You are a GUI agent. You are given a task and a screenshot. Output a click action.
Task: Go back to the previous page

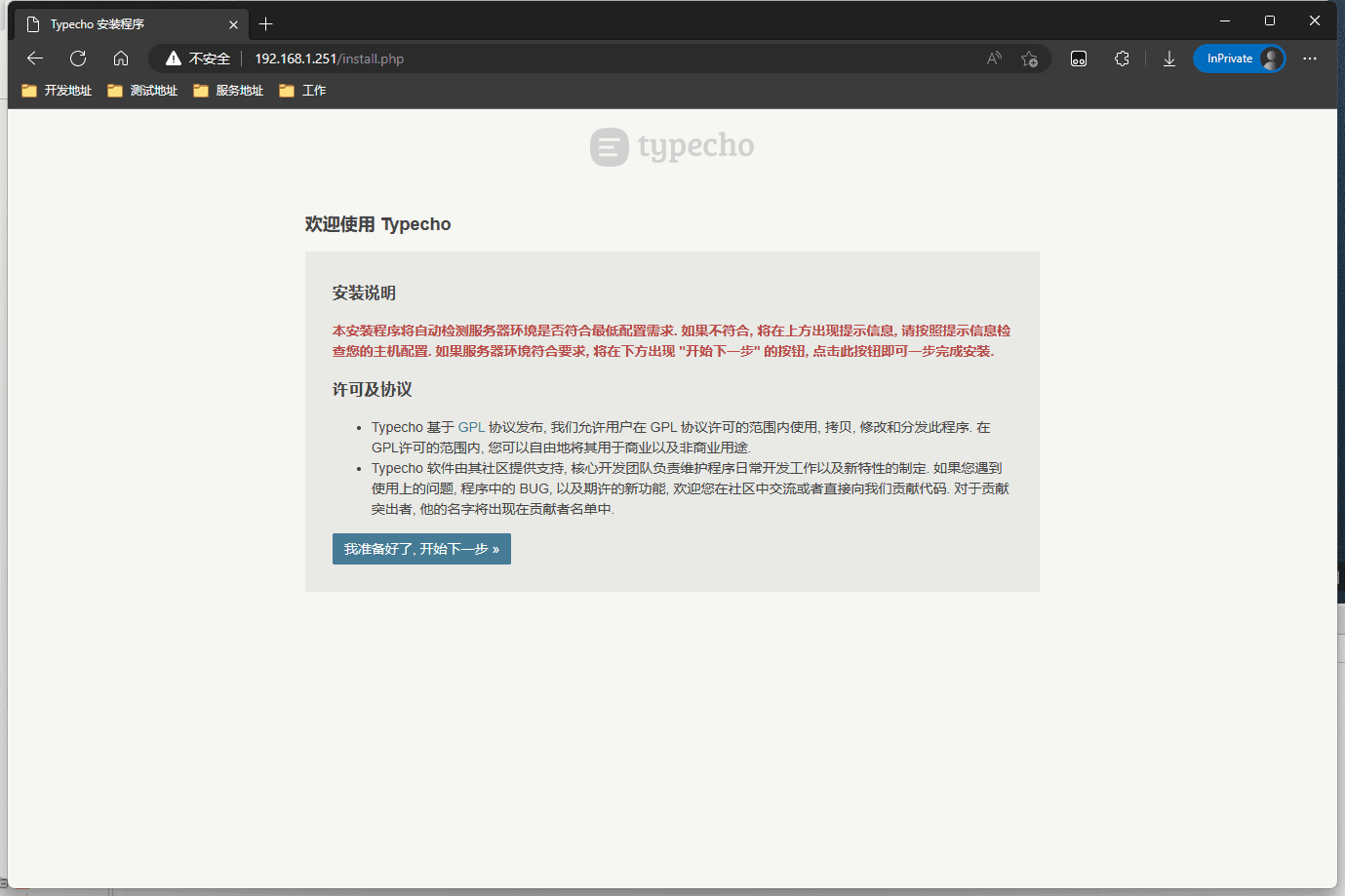35,58
